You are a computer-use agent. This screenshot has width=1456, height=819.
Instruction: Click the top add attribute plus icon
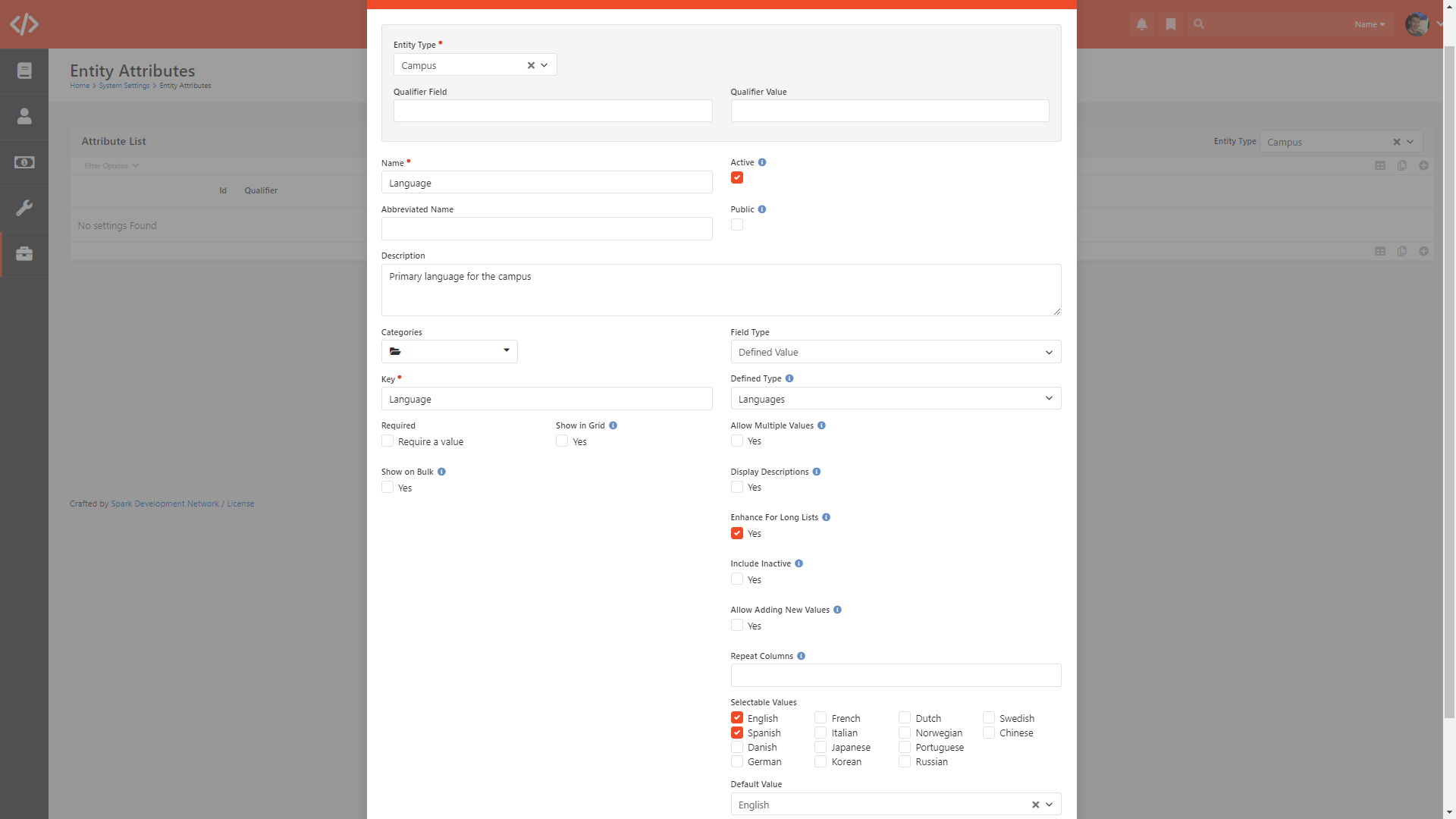[x=1423, y=165]
